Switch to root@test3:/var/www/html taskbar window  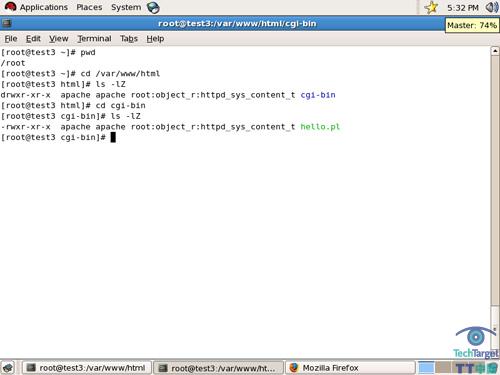point(87,368)
